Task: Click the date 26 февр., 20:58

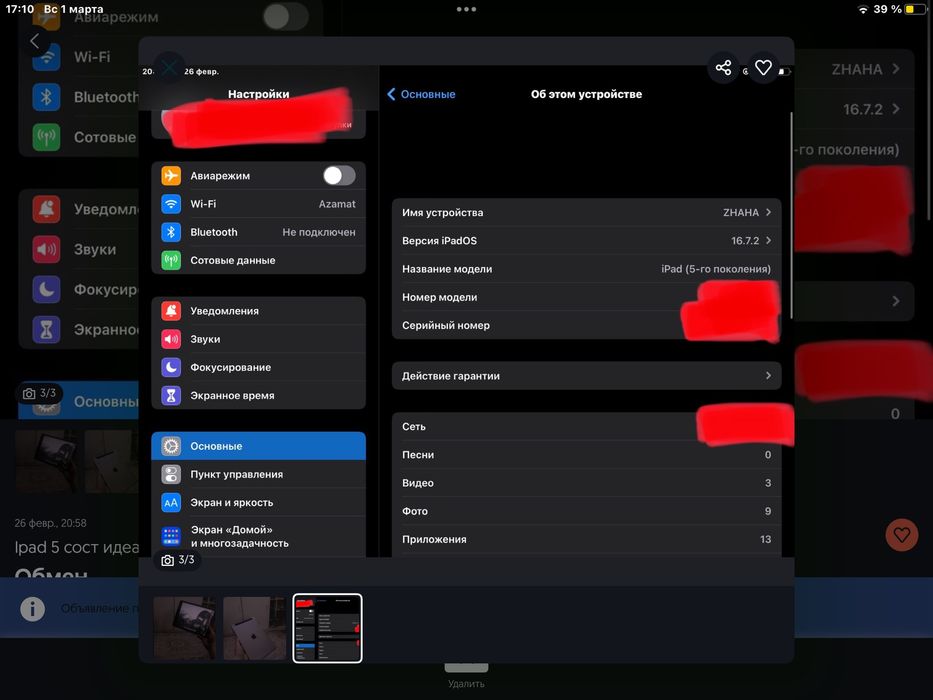Action: (x=51, y=523)
